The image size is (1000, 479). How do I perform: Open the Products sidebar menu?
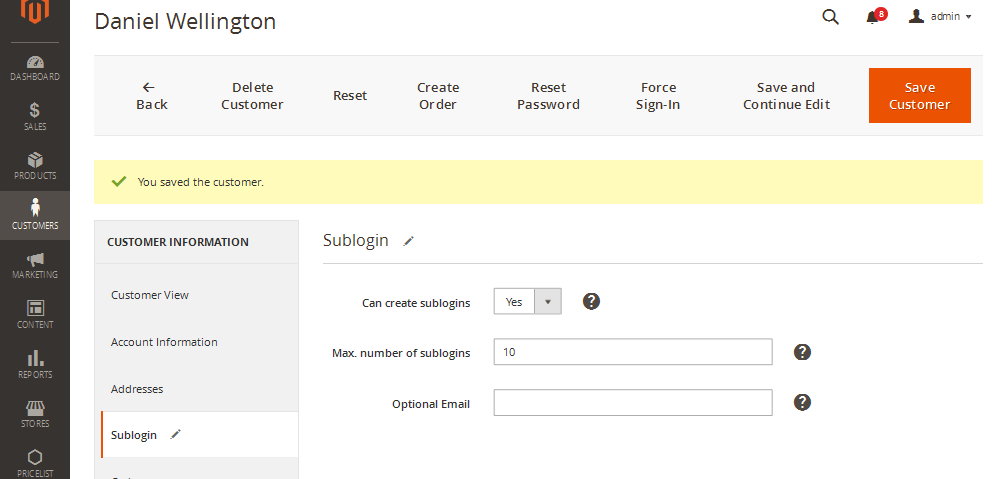34,166
